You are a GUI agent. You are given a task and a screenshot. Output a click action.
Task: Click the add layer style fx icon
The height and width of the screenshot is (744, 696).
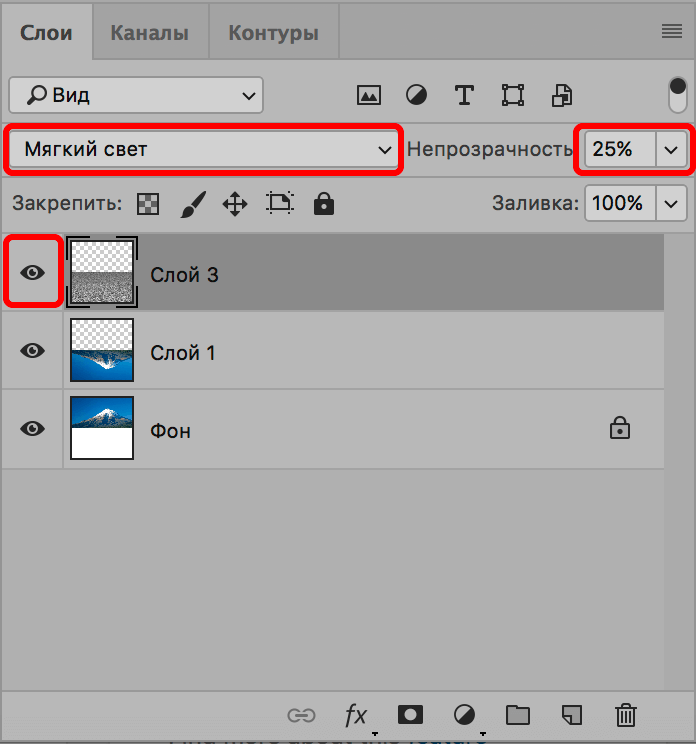pos(356,715)
